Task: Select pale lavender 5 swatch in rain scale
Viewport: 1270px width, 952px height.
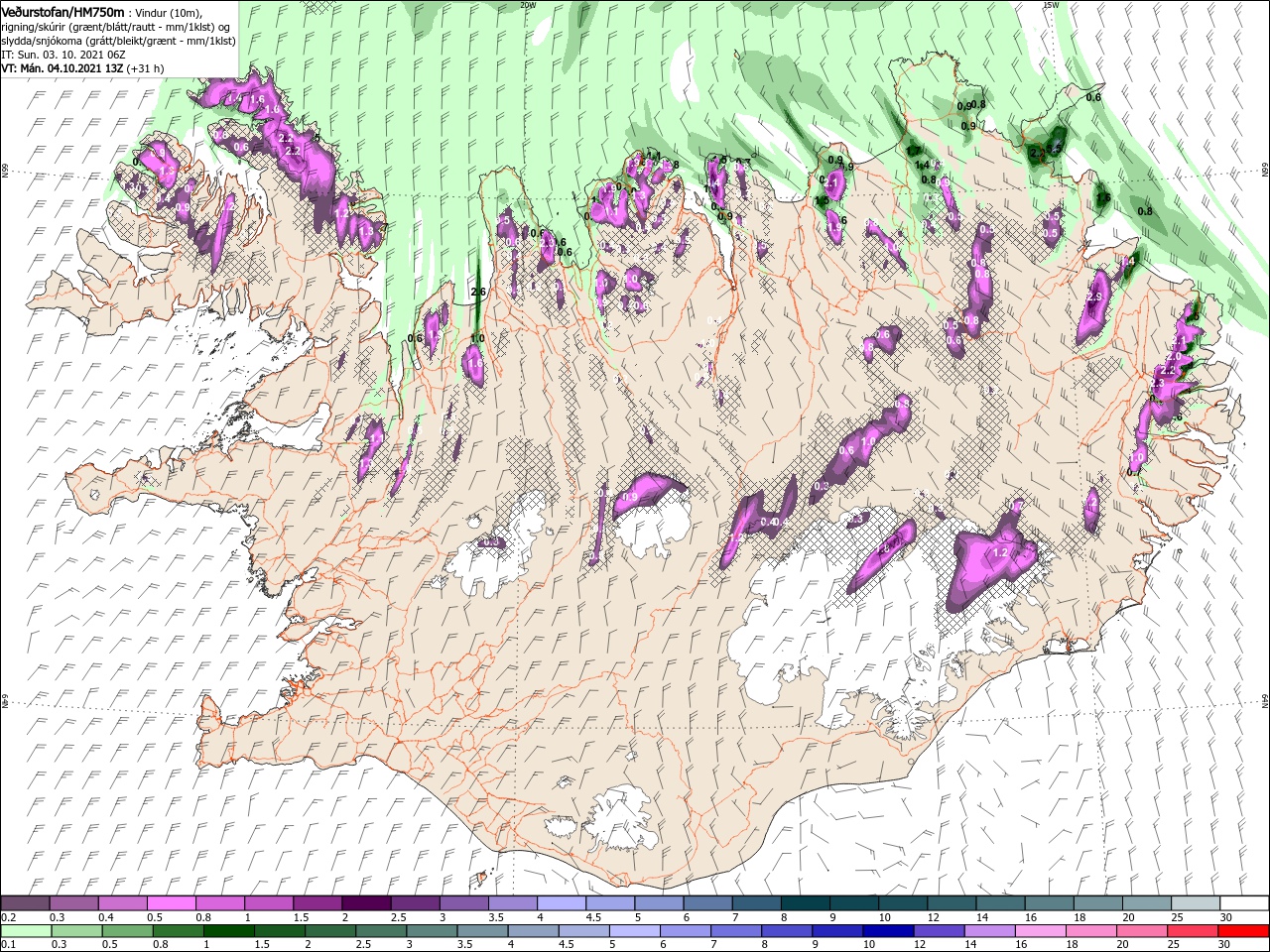Action: tap(634, 931)
